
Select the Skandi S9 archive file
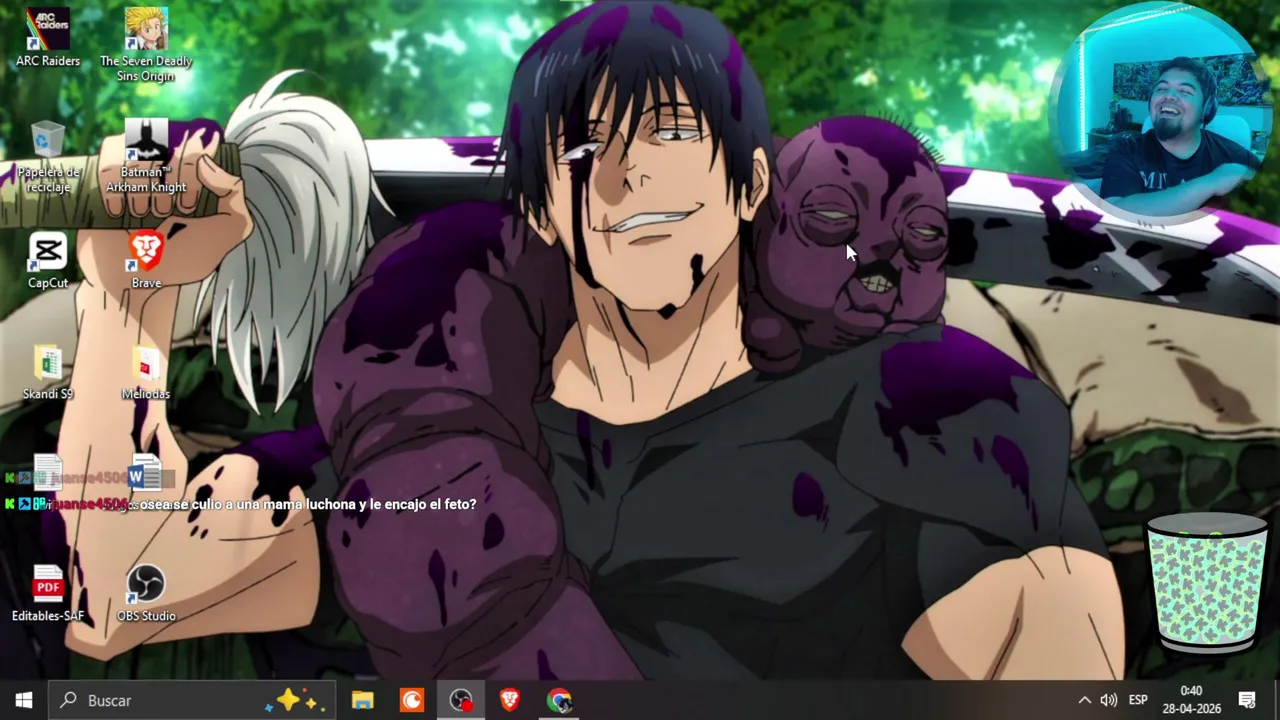[x=48, y=372]
